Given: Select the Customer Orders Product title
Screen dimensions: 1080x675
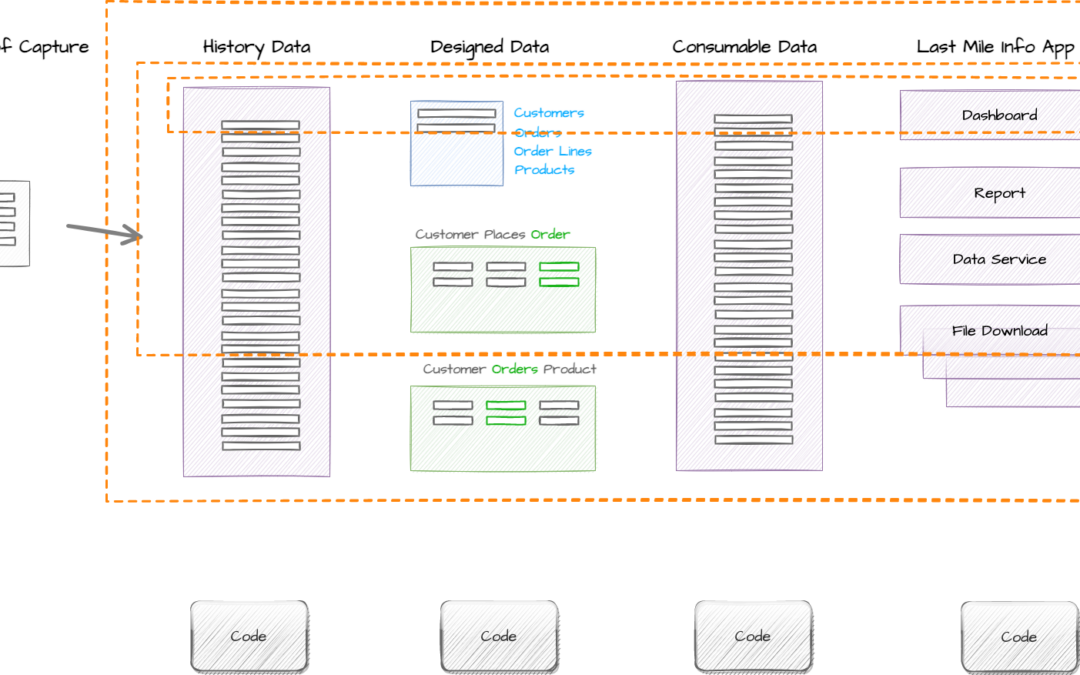Looking at the screenshot, I should point(509,369).
